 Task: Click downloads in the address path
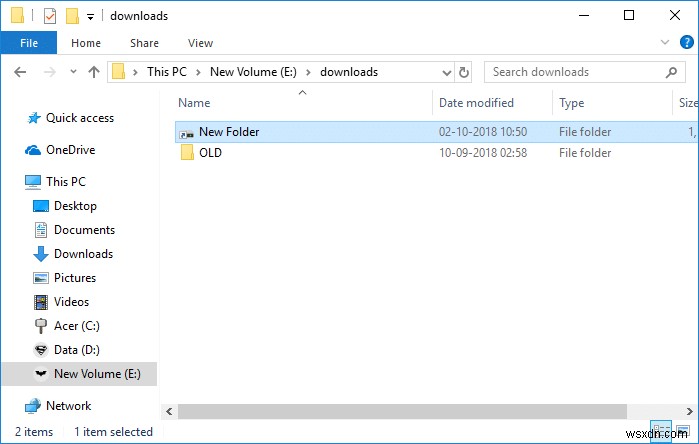click(349, 72)
